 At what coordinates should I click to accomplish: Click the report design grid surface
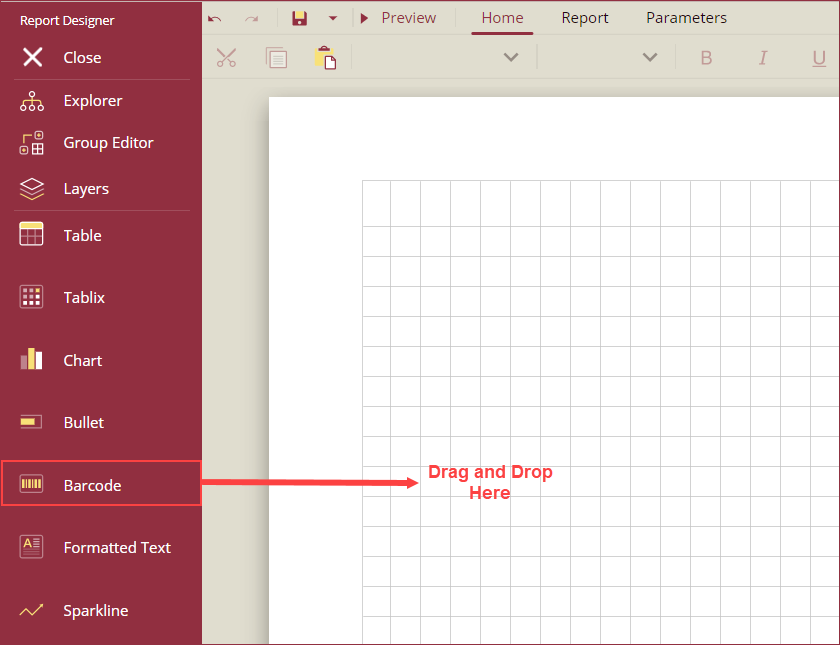click(x=601, y=411)
